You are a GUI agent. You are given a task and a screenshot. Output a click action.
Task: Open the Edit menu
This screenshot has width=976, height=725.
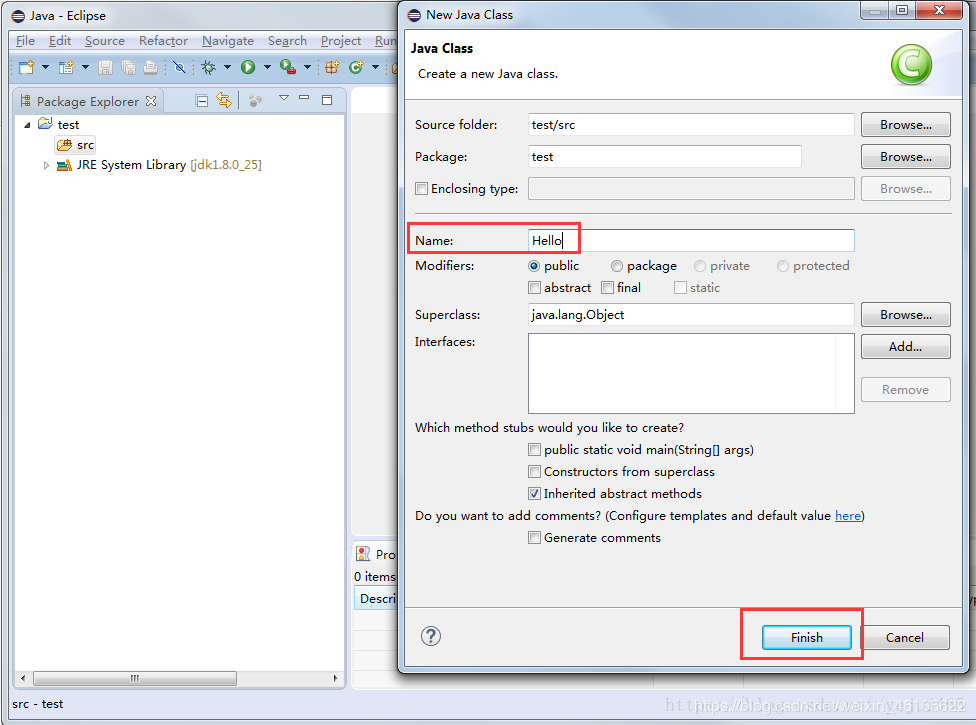60,40
